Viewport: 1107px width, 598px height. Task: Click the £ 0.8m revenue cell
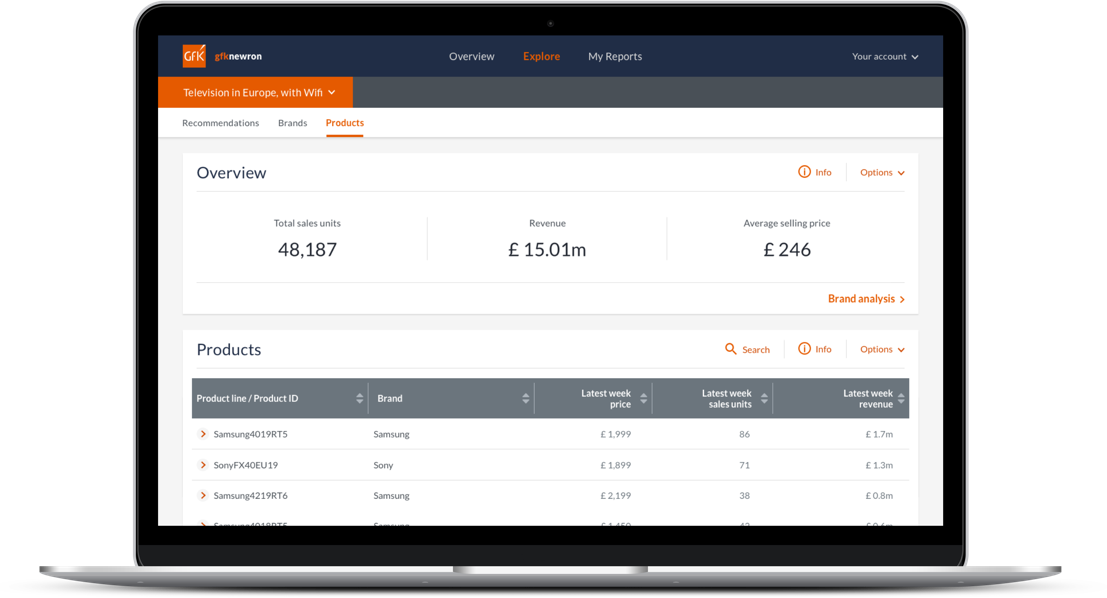click(x=879, y=496)
